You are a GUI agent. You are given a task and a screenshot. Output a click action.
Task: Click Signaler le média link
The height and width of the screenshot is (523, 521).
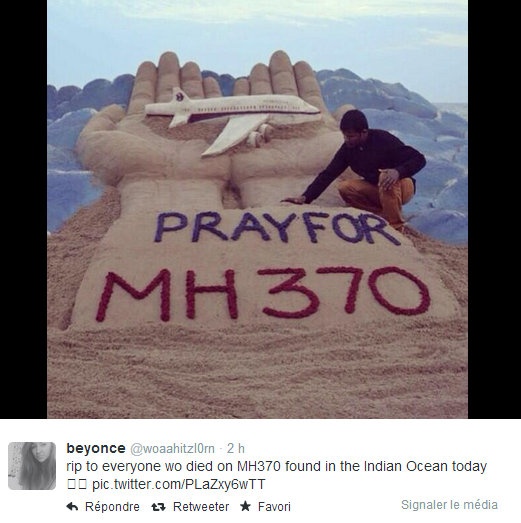coord(449,505)
